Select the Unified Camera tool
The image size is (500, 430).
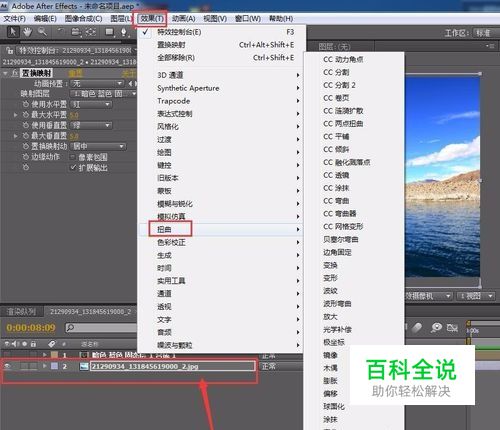pos(76,32)
